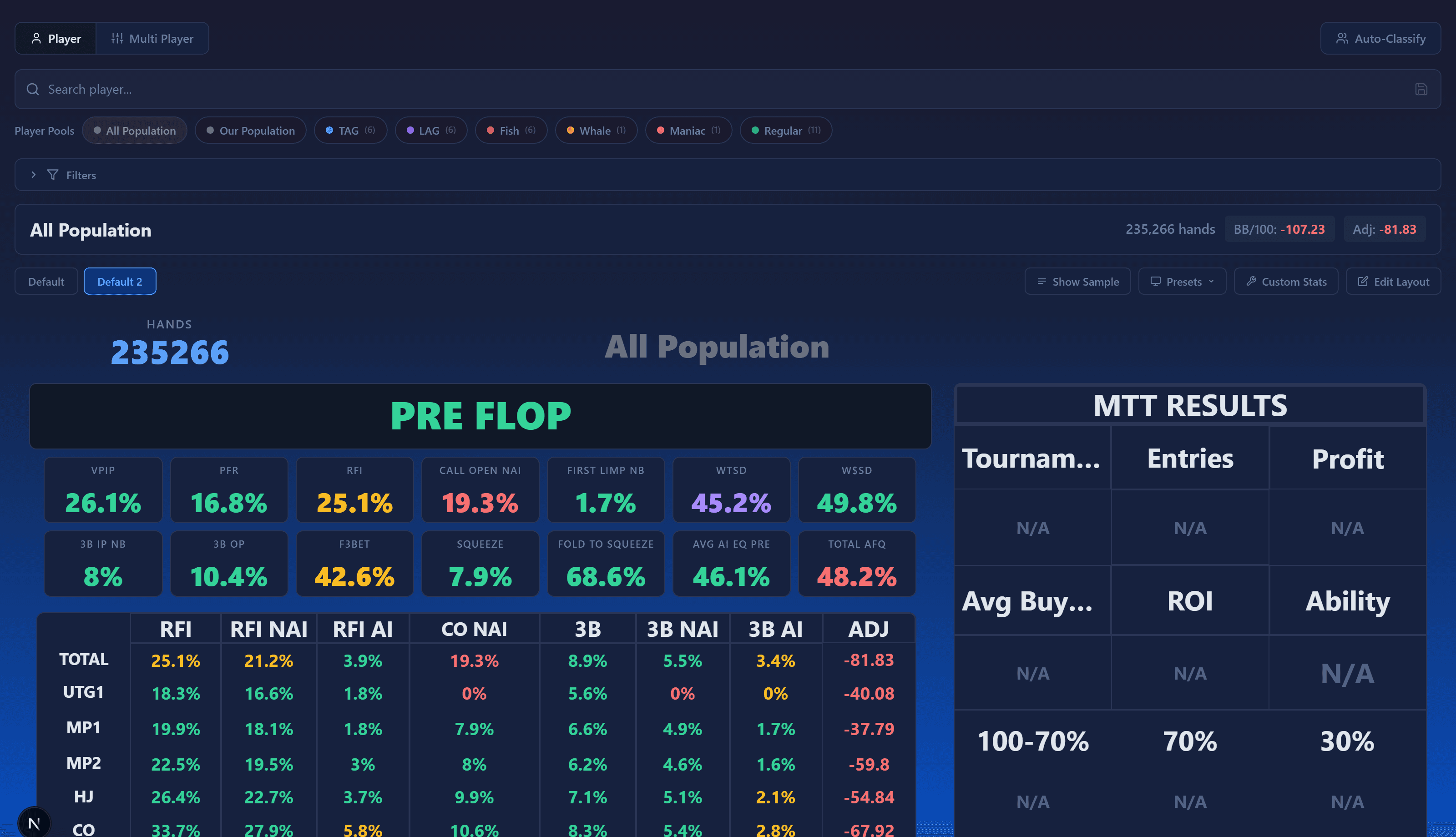
Task: Select the All Population pool
Action: pos(135,131)
